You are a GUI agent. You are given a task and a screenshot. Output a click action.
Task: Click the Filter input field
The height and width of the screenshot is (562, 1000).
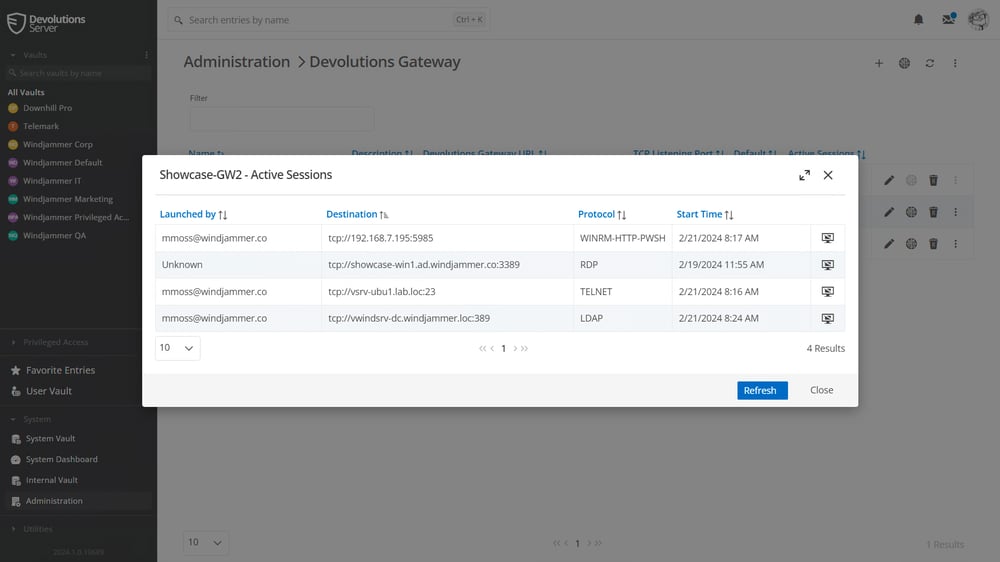tap(281, 119)
